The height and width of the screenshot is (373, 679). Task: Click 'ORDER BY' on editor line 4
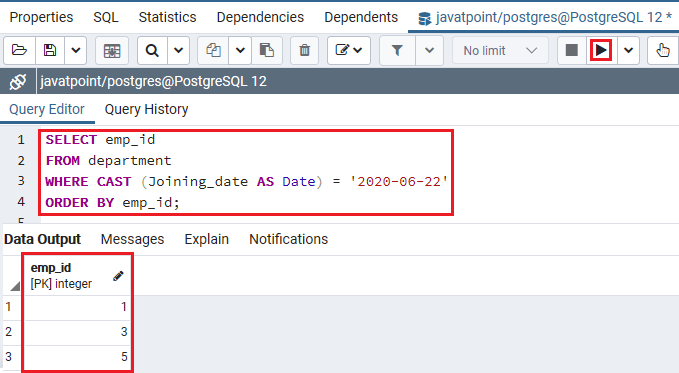point(80,203)
